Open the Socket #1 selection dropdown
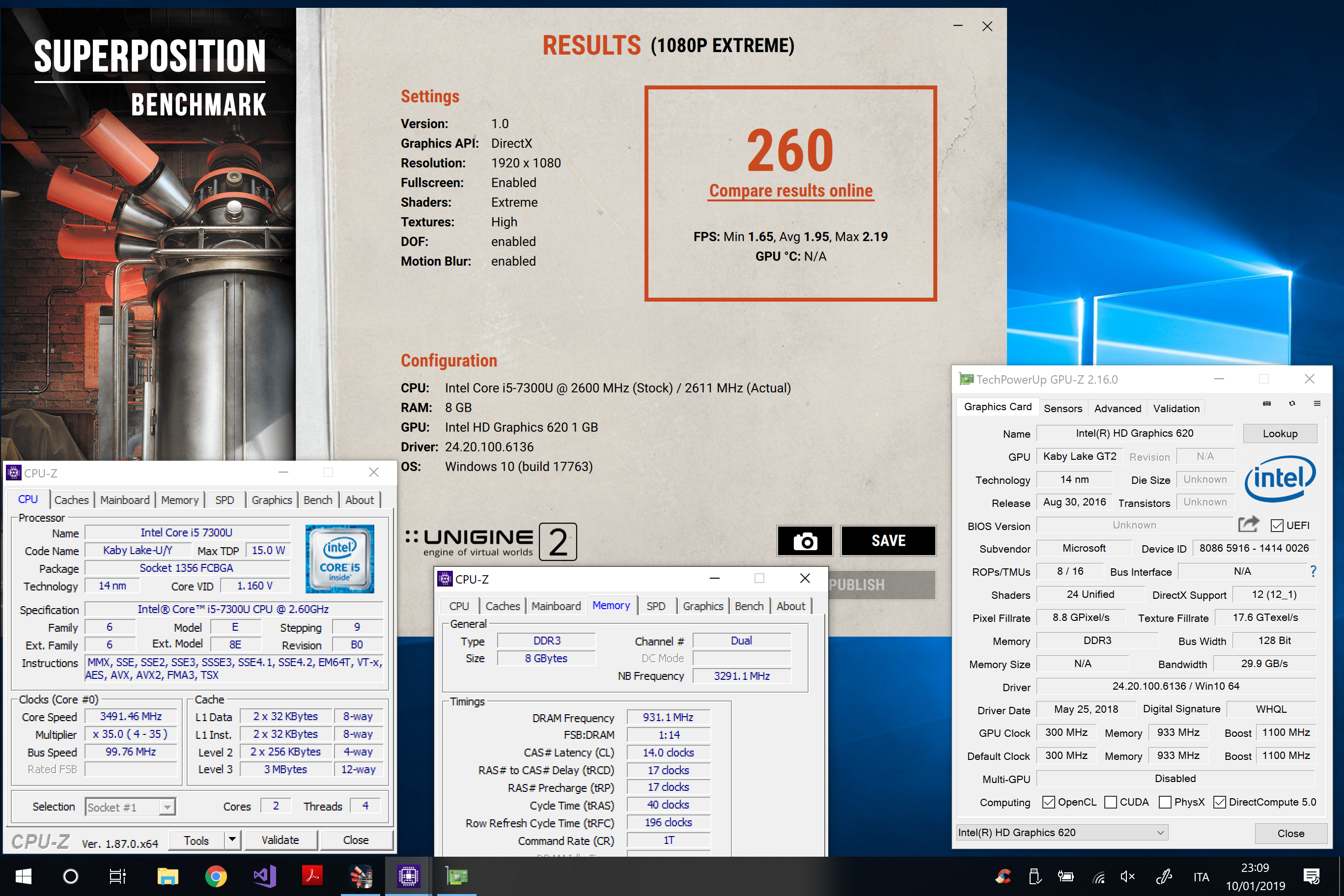Screen dimensions: 1344x896 130,807
